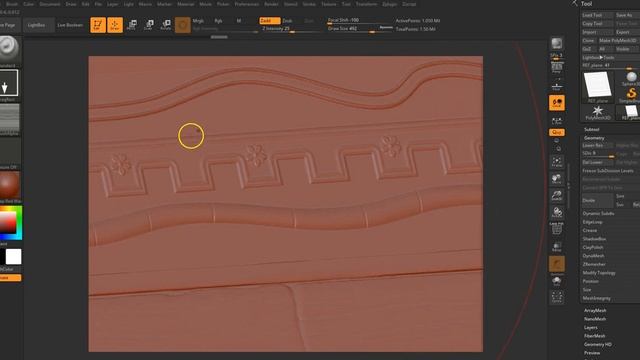Open the Document menu

pyautogui.click(x=49, y=4)
